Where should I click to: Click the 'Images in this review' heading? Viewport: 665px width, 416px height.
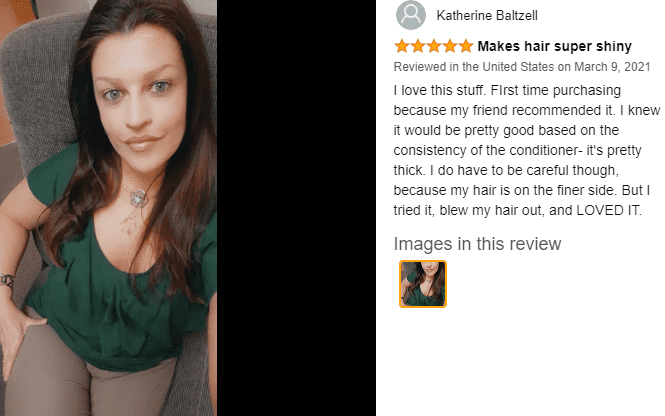(x=477, y=244)
